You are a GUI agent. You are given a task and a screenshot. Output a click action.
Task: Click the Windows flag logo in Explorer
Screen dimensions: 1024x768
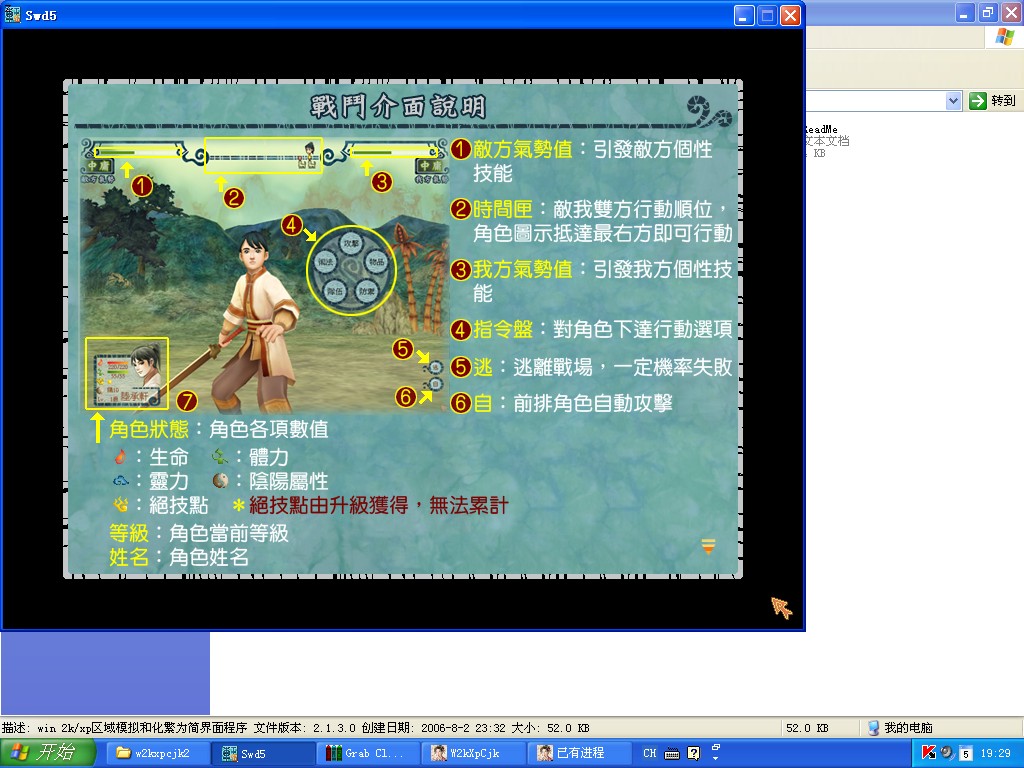click(1004, 37)
